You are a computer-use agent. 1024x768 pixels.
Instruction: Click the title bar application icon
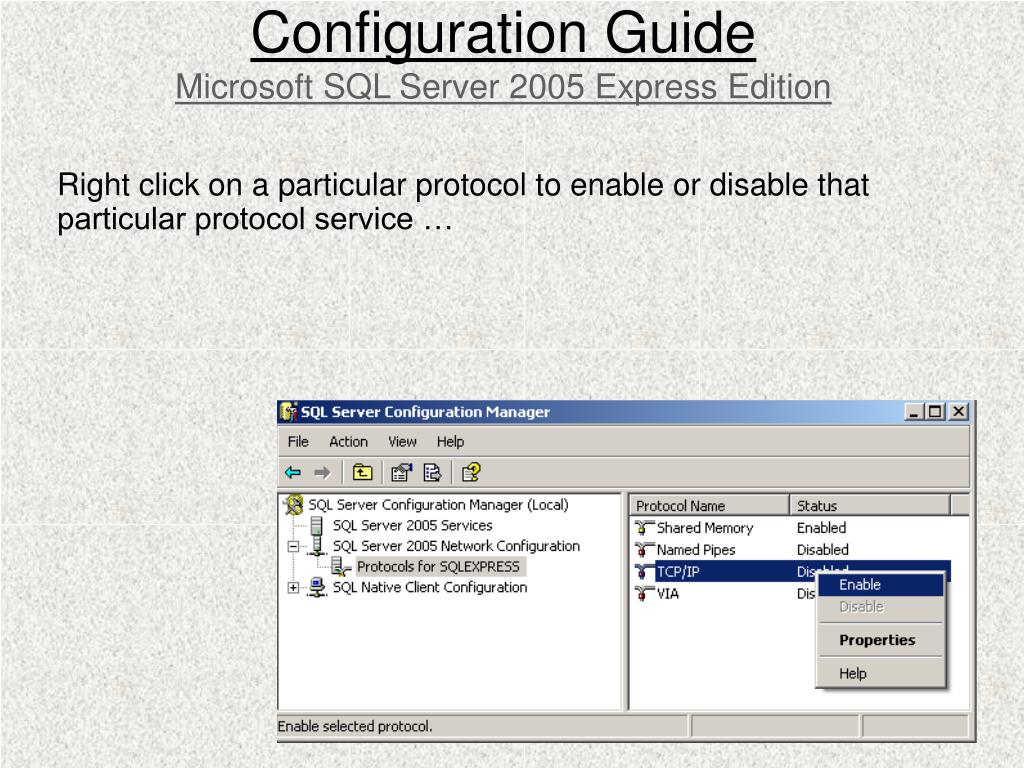289,412
